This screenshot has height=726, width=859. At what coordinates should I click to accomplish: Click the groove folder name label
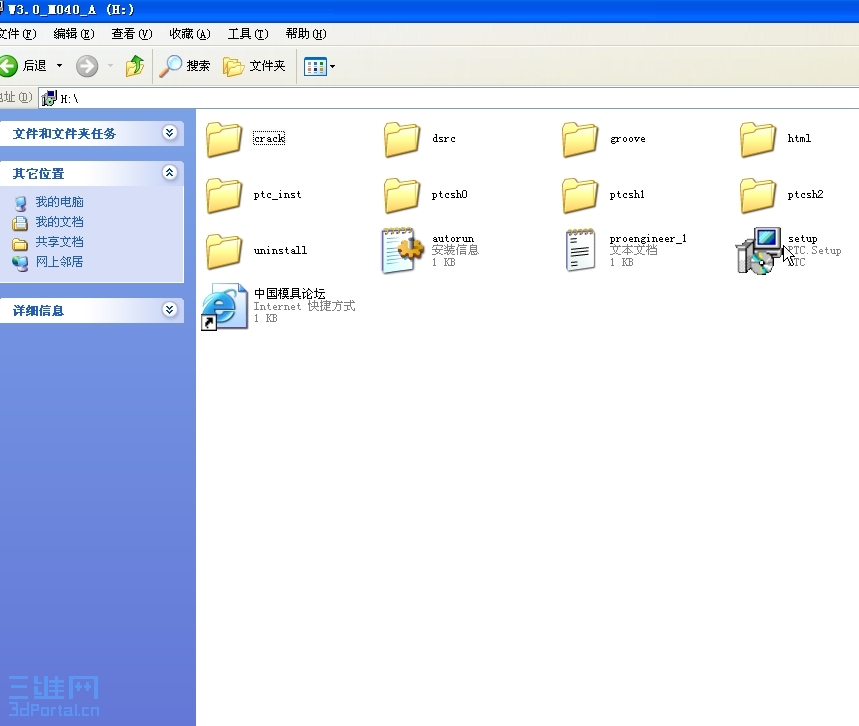point(628,139)
